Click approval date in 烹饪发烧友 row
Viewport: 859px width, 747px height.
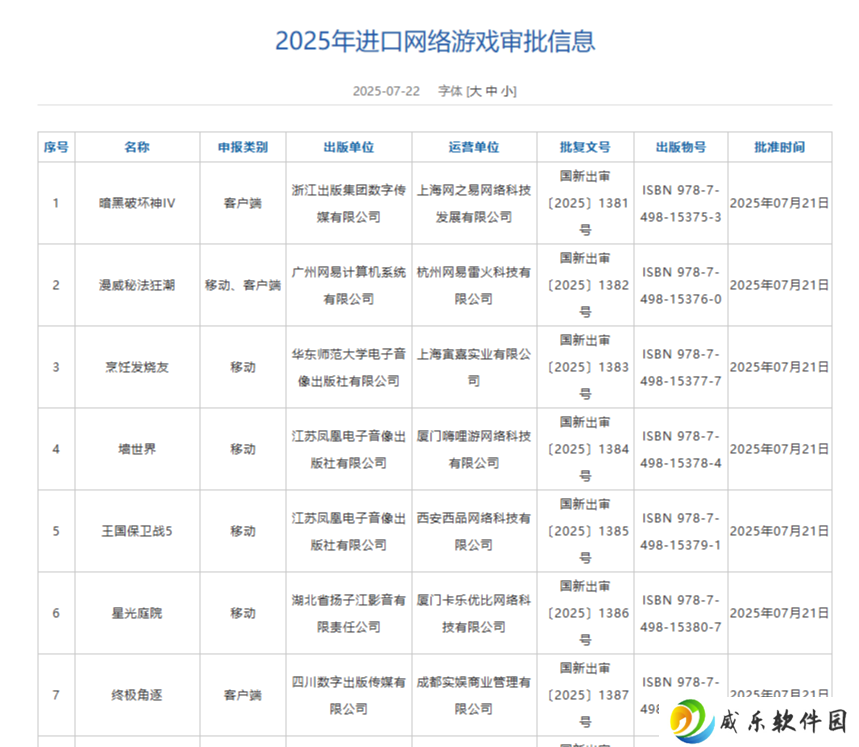click(779, 367)
